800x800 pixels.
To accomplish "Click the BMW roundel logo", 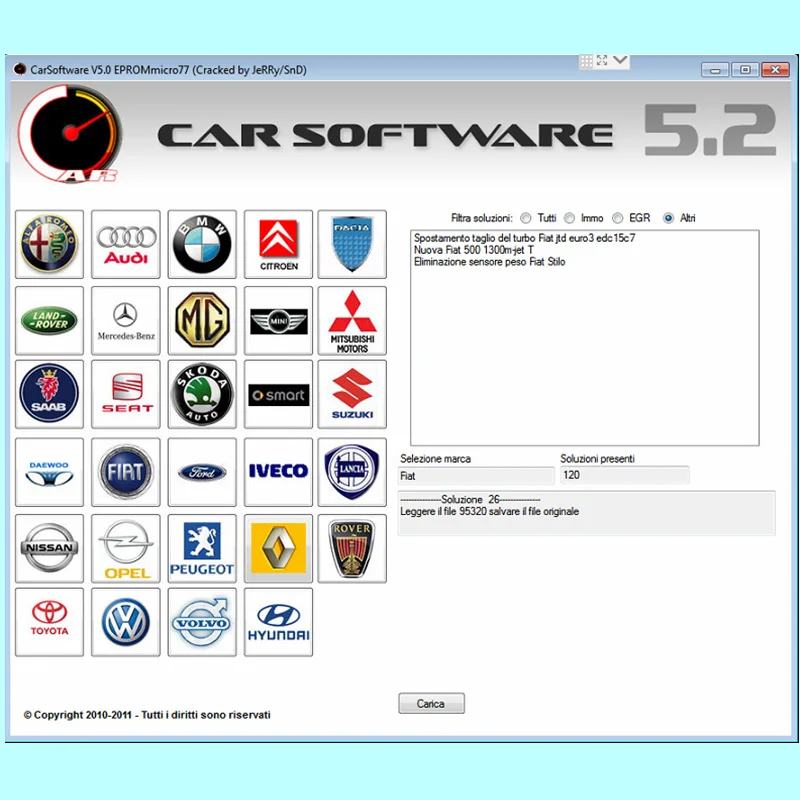I will (x=202, y=244).
